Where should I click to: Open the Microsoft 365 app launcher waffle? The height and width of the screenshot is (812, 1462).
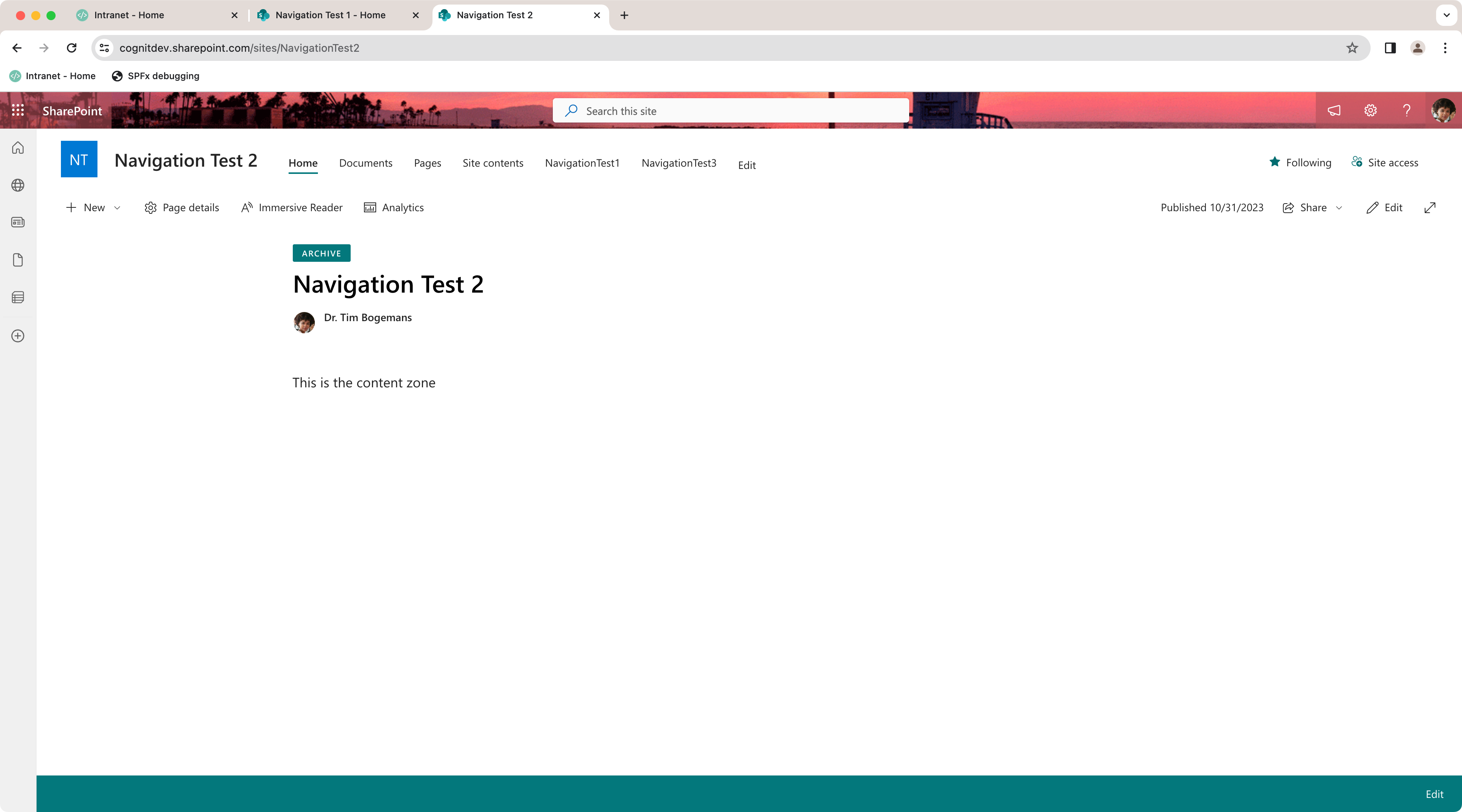(18, 111)
